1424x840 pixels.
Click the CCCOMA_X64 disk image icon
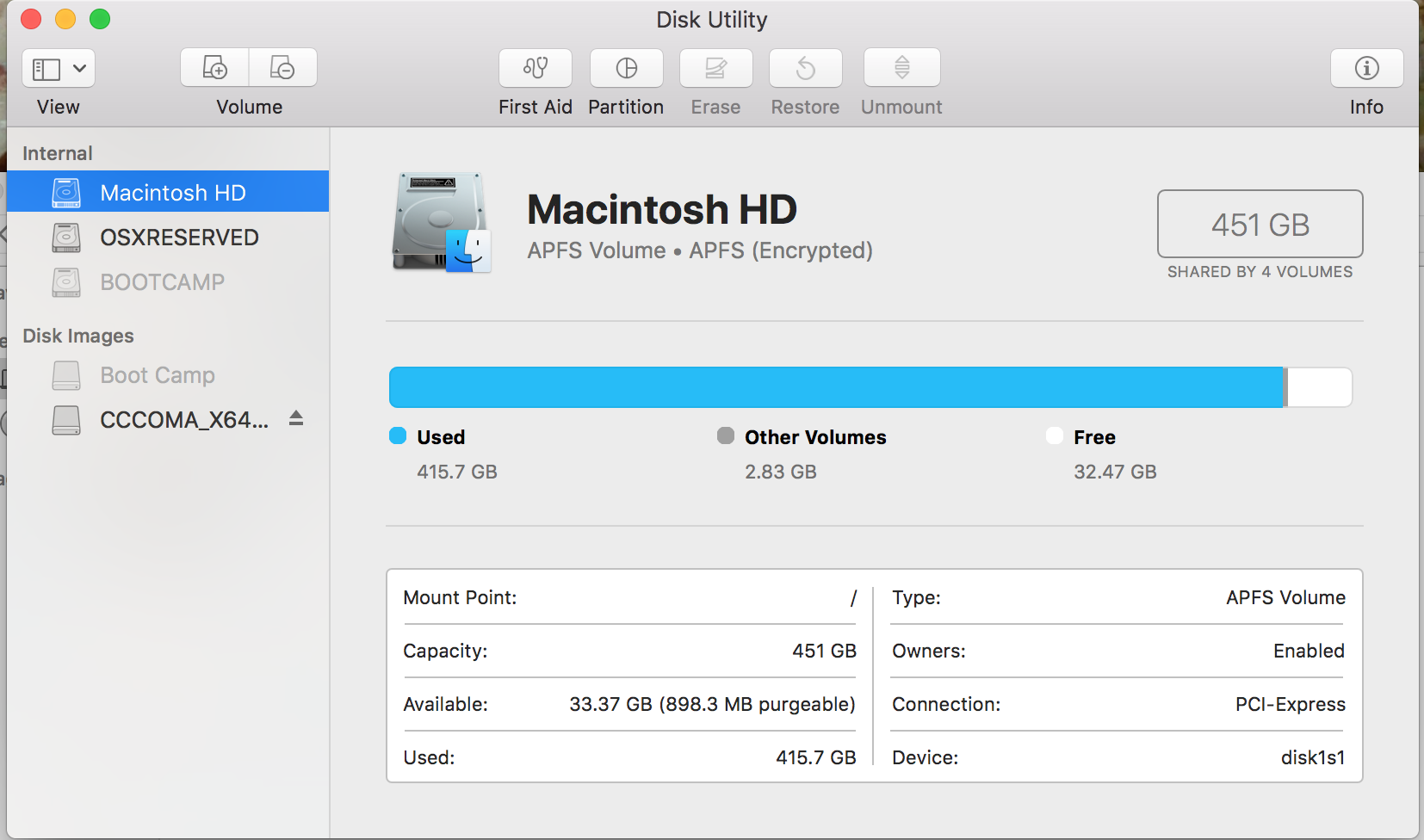66,420
